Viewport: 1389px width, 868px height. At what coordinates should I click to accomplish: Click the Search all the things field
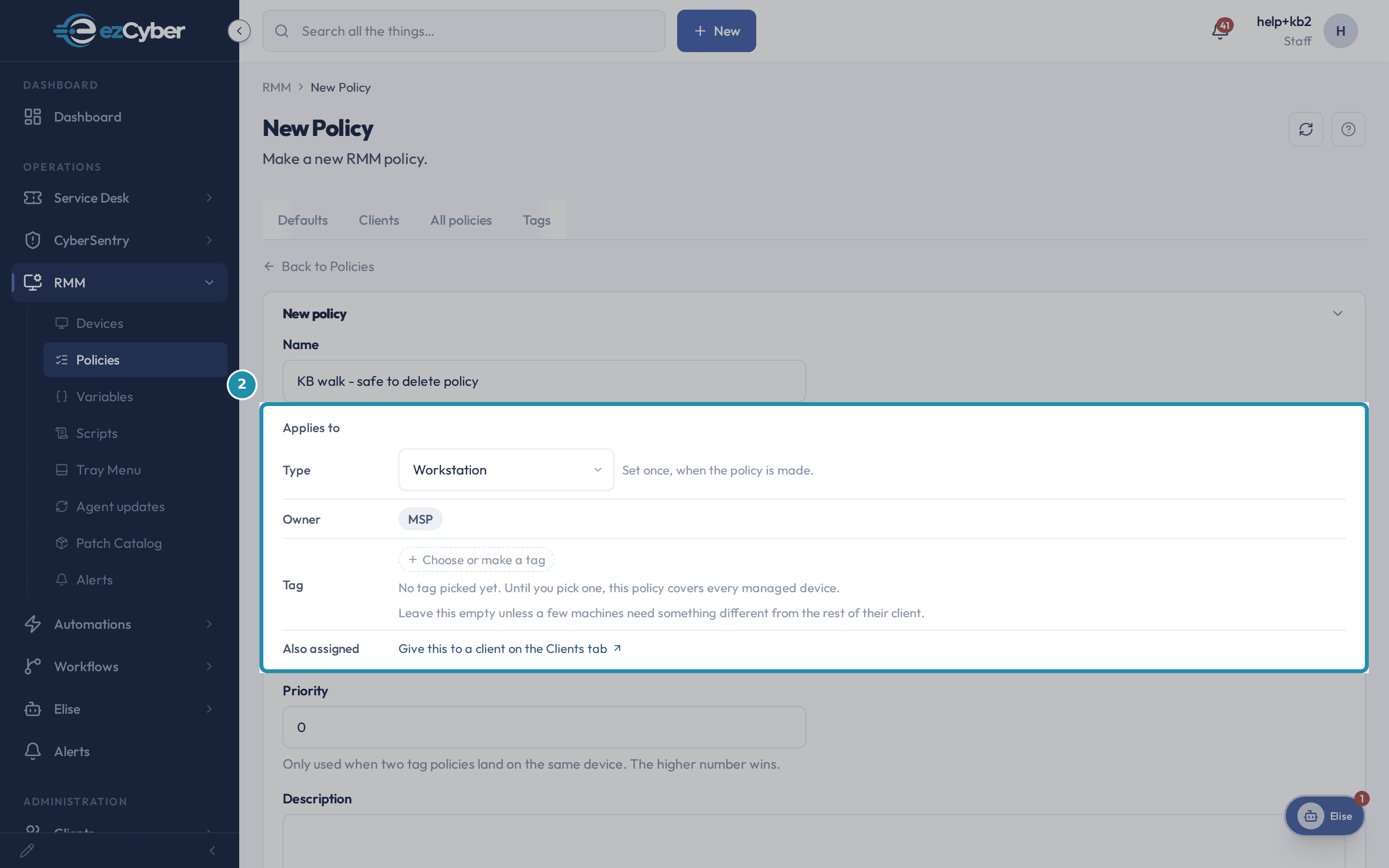[x=464, y=31]
